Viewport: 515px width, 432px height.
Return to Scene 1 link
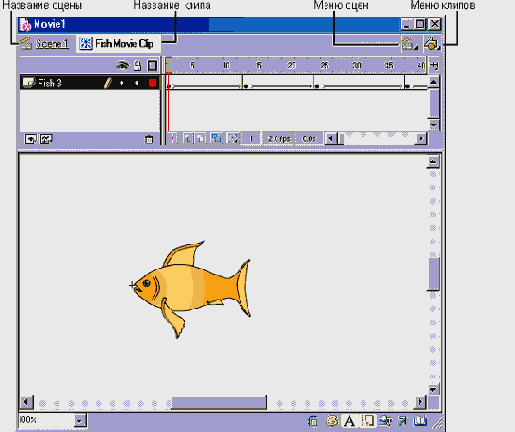pyautogui.click(x=52, y=44)
